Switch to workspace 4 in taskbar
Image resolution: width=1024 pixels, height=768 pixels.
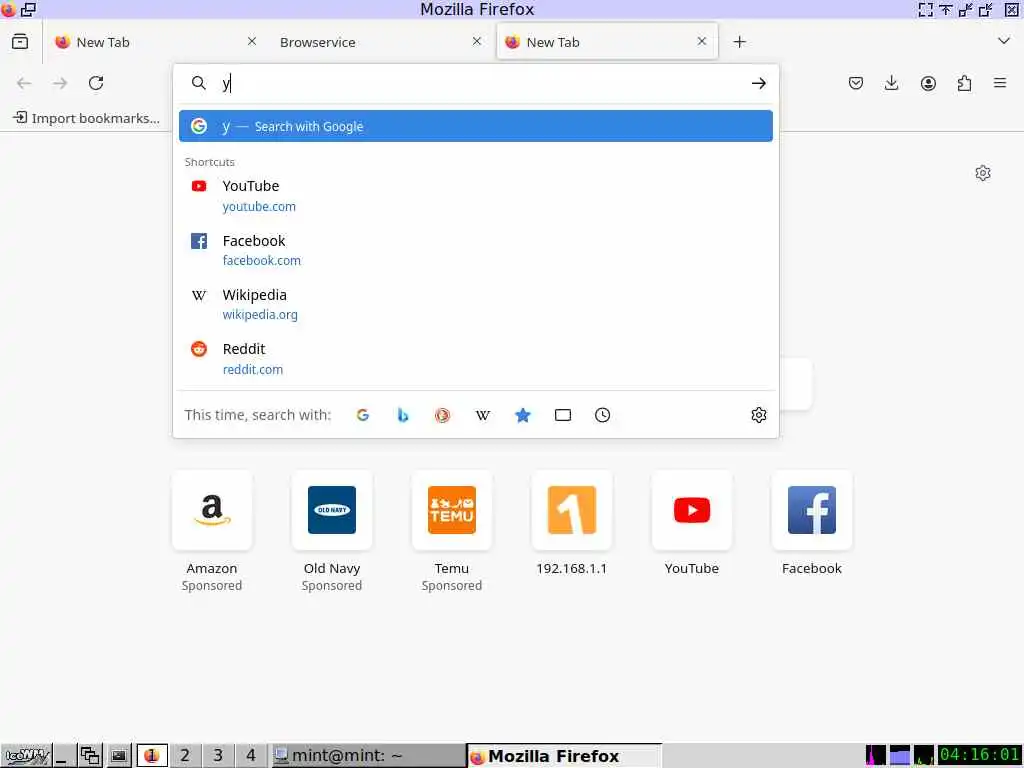click(x=251, y=756)
